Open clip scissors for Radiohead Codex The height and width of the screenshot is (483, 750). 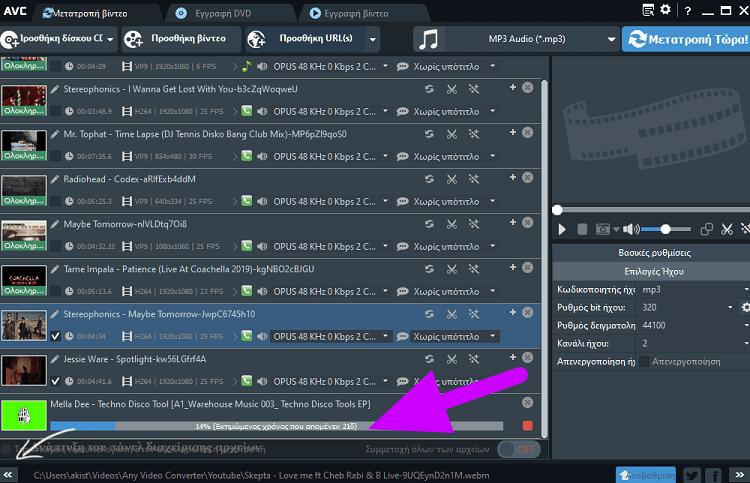click(452, 179)
